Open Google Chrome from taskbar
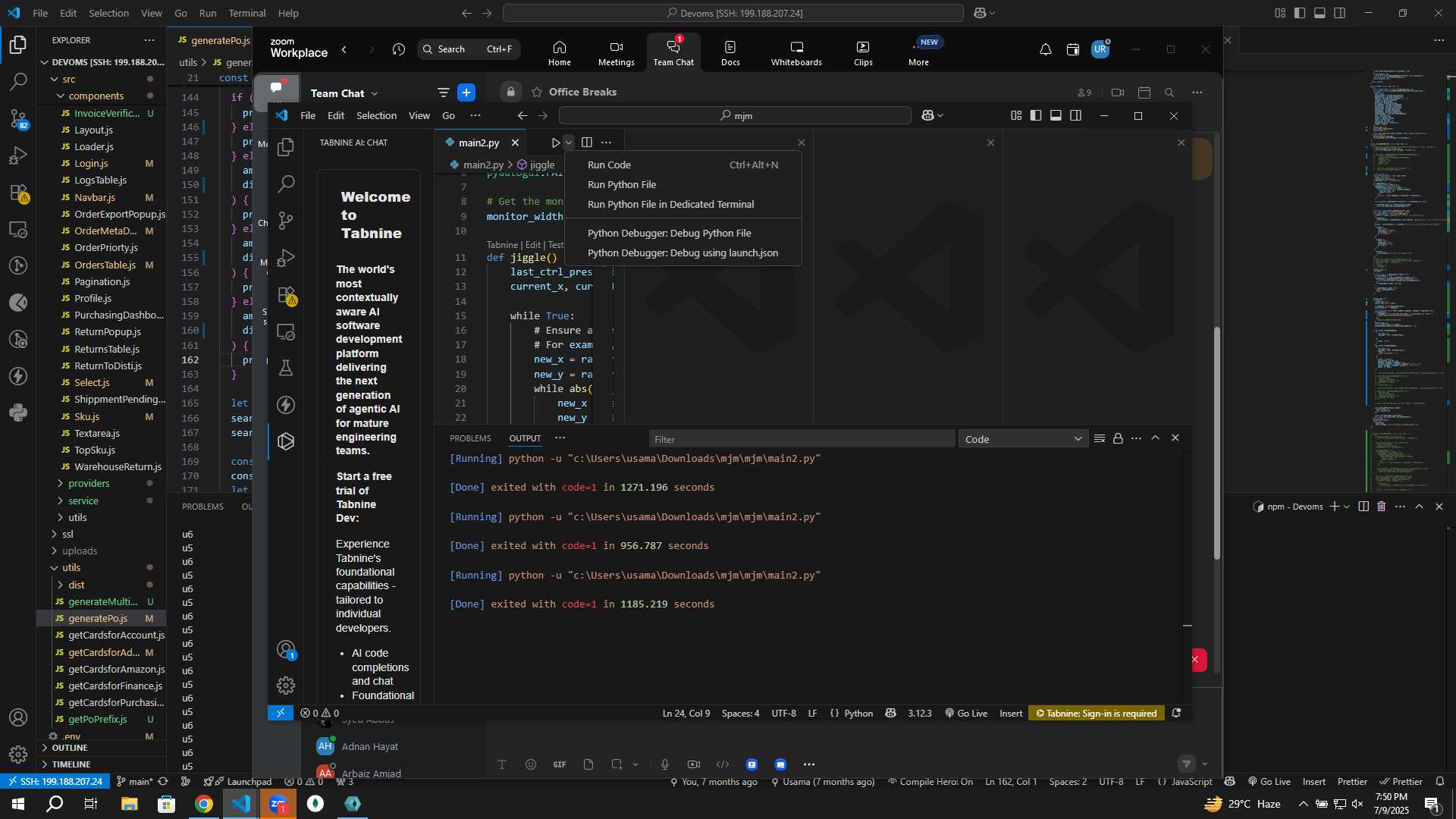The image size is (1456, 819). 204,804
